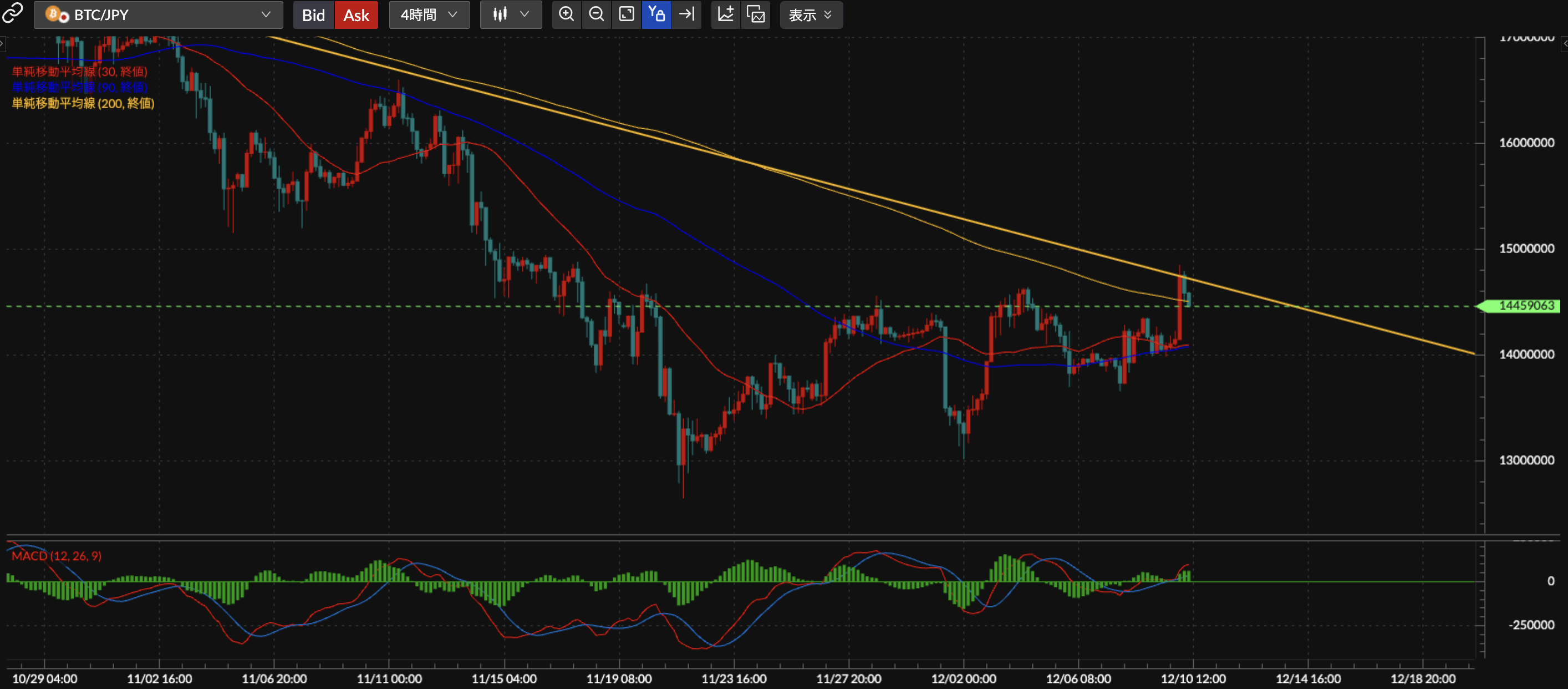Click the fit-to-screen chart icon
Screen dimensions: 1568x689
click(x=627, y=14)
